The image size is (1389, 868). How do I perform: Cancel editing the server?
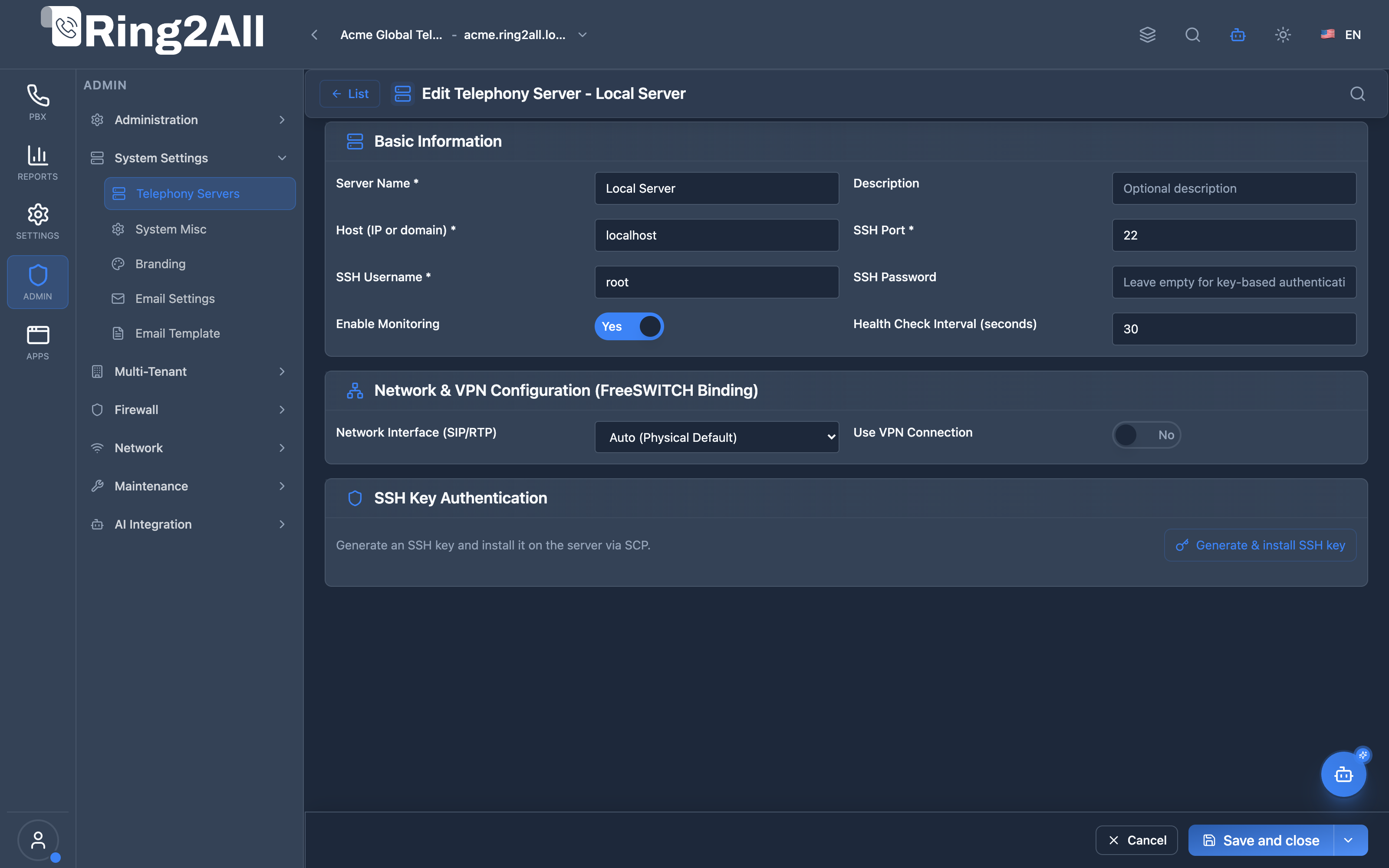coord(1136,841)
